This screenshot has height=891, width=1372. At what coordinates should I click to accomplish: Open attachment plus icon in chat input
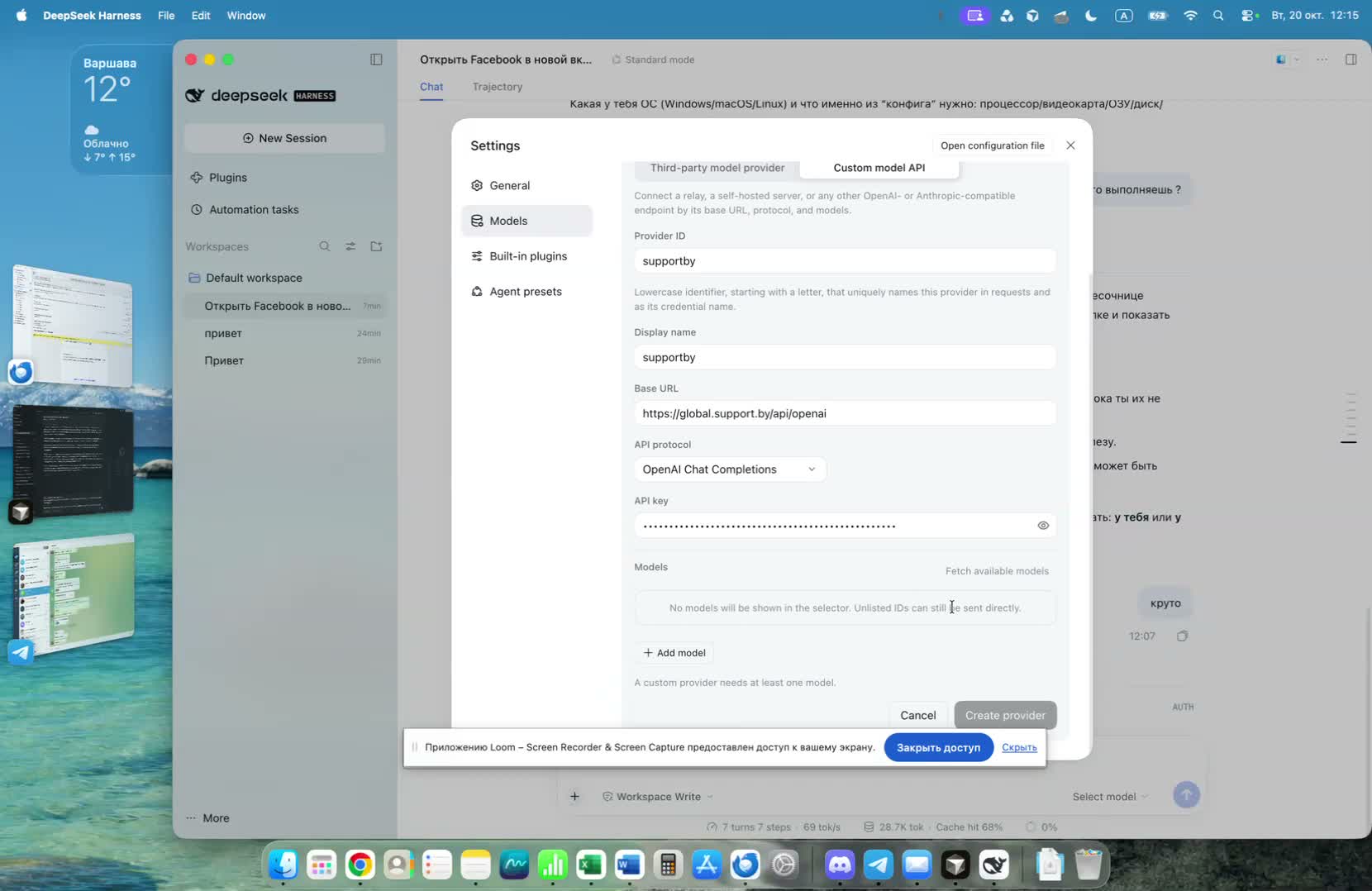574,797
